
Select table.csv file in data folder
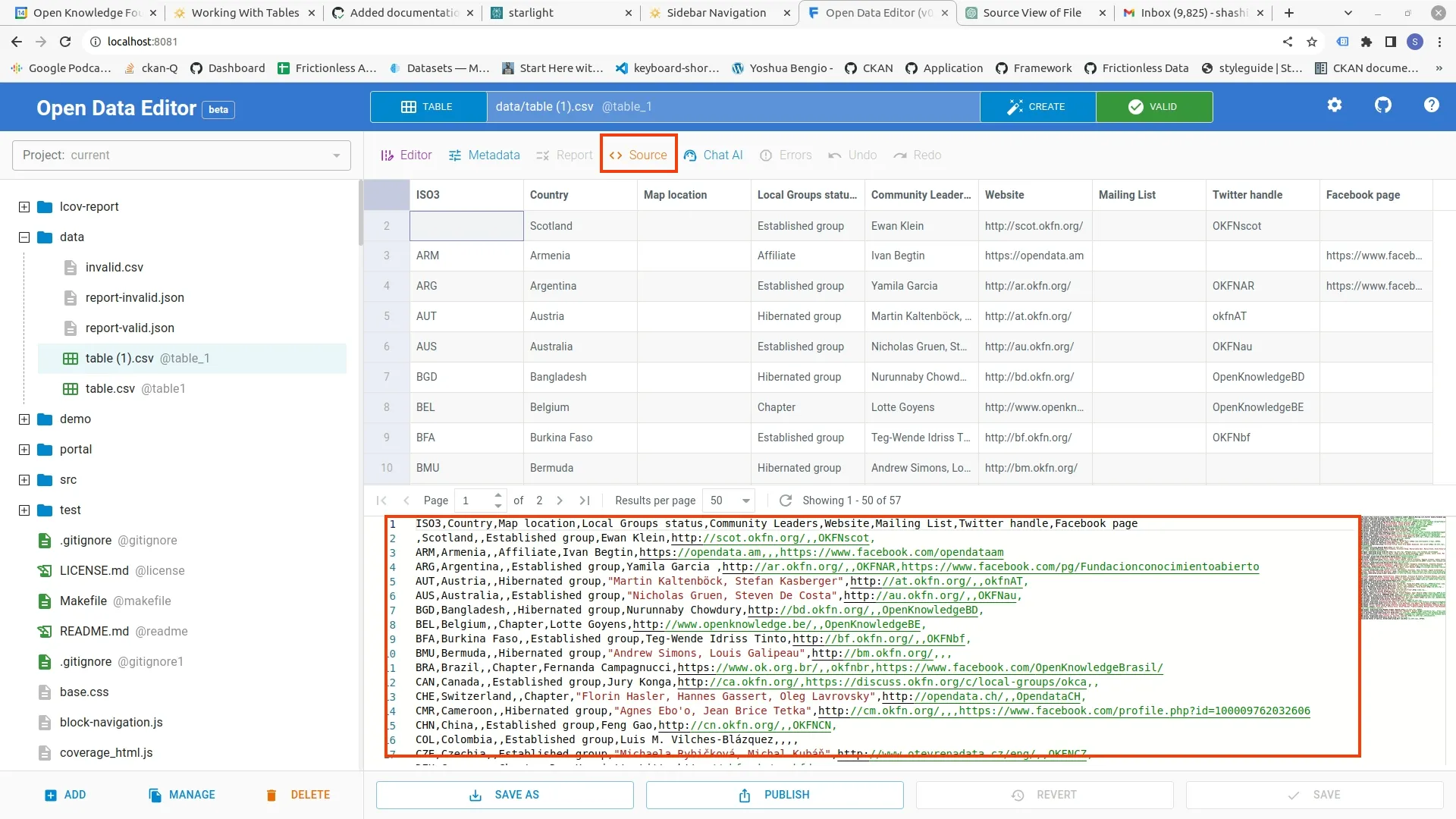click(111, 389)
